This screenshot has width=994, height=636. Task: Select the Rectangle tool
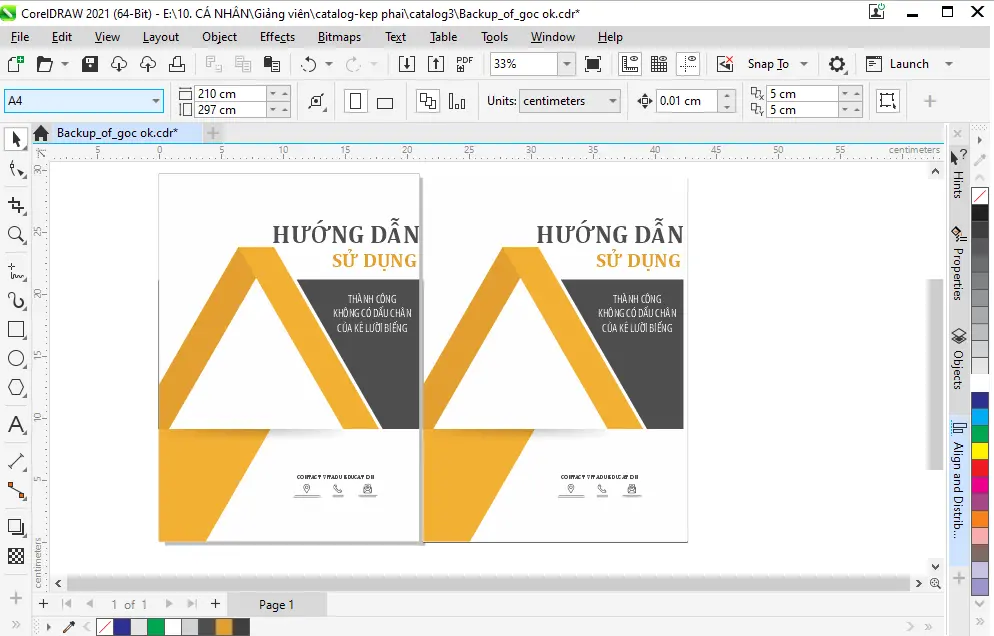14,330
